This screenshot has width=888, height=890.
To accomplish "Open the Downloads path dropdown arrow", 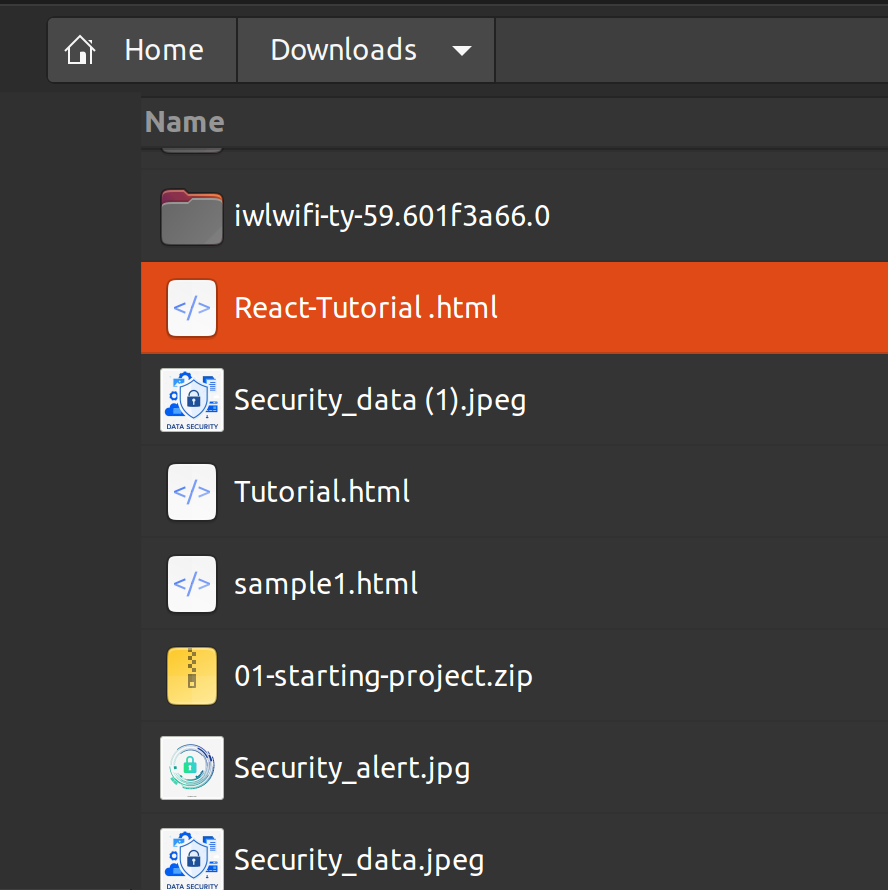I will pyautogui.click(x=461, y=50).
